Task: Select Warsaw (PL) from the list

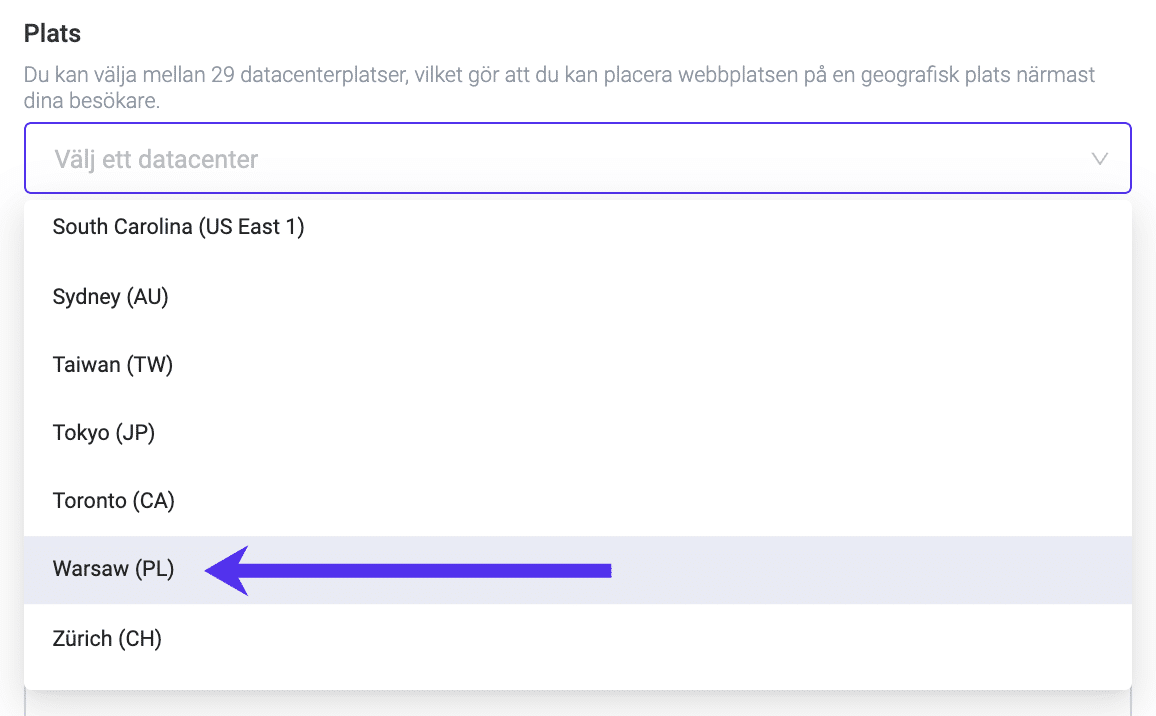Action: point(114,569)
